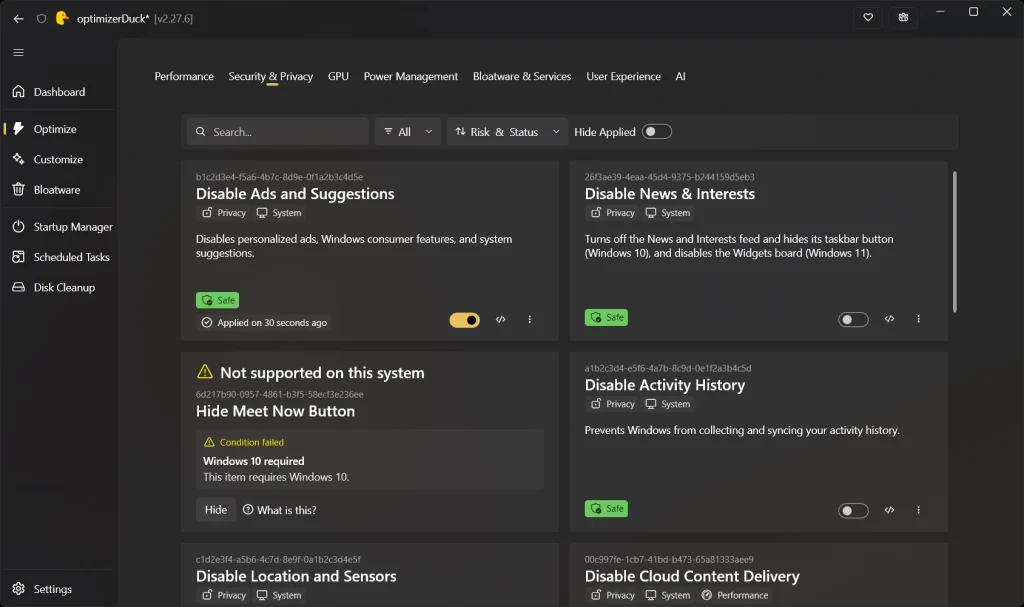Screen dimensions: 1024x607
Task: Toggle the hamburger navigation menu
Action: pyautogui.click(x=18, y=52)
